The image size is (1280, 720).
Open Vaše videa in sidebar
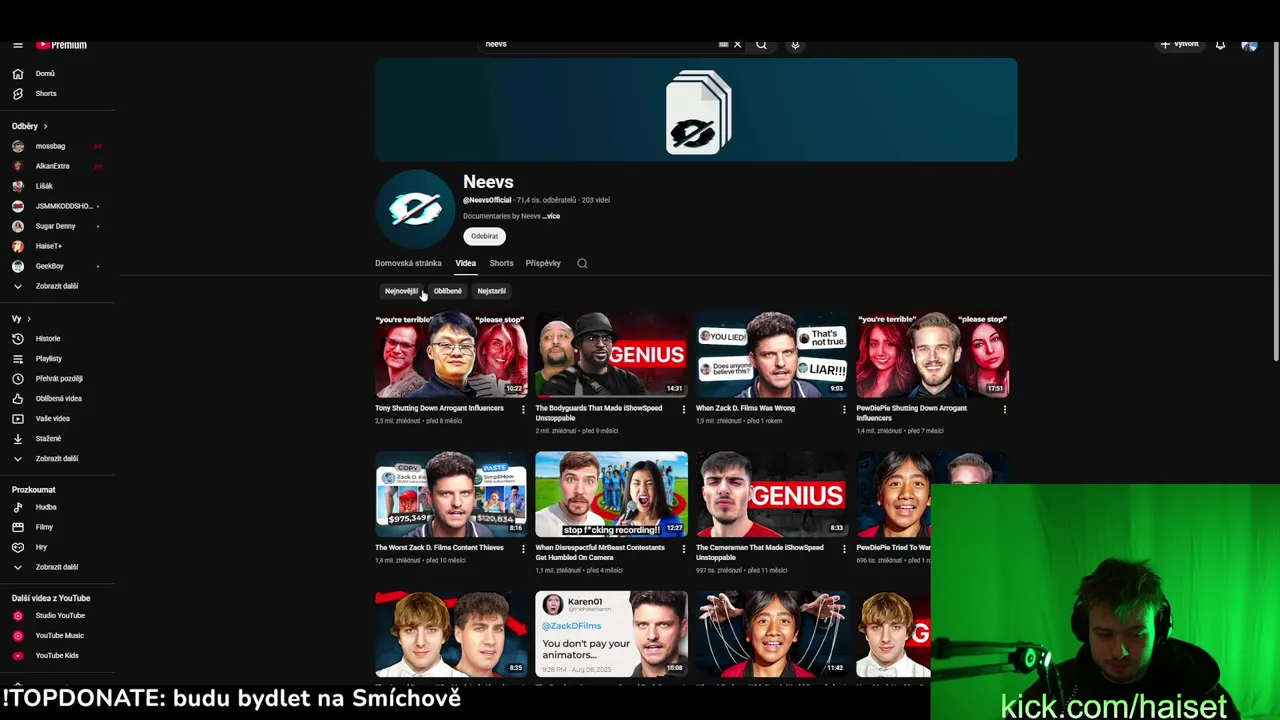point(58,419)
